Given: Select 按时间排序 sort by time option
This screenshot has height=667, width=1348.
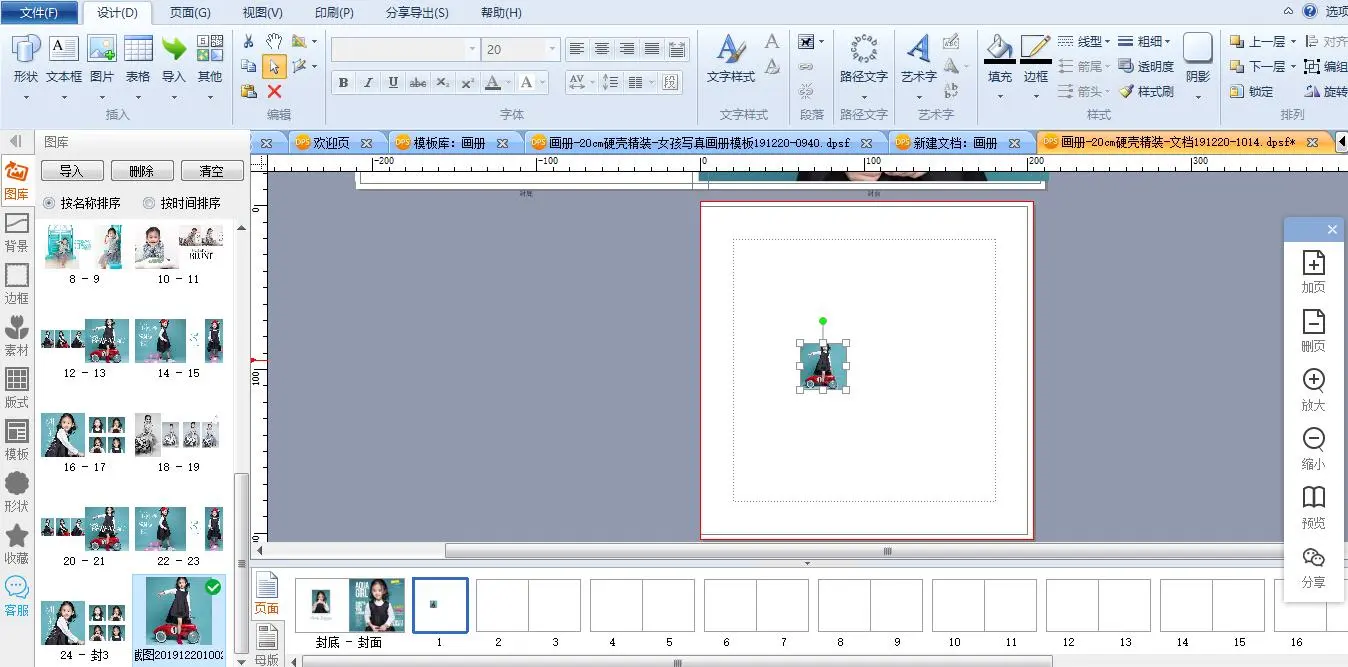Looking at the screenshot, I should (149, 203).
